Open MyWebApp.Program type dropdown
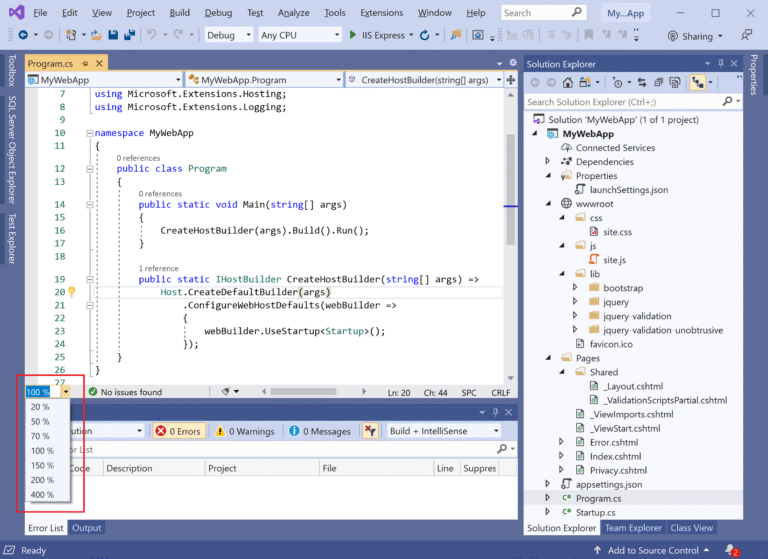The height and width of the screenshot is (559, 768). coord(264,79)
